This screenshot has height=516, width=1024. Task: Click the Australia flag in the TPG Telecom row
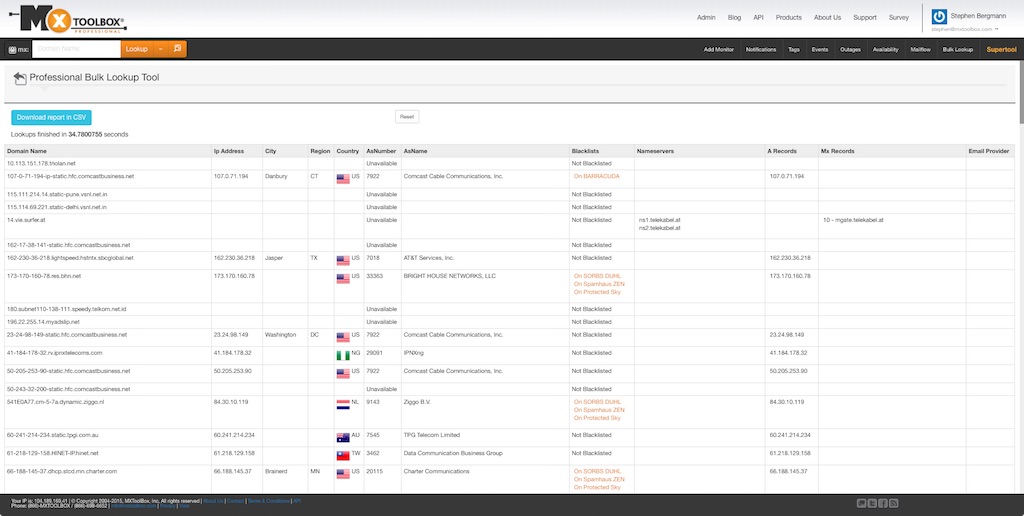(343, 438)
